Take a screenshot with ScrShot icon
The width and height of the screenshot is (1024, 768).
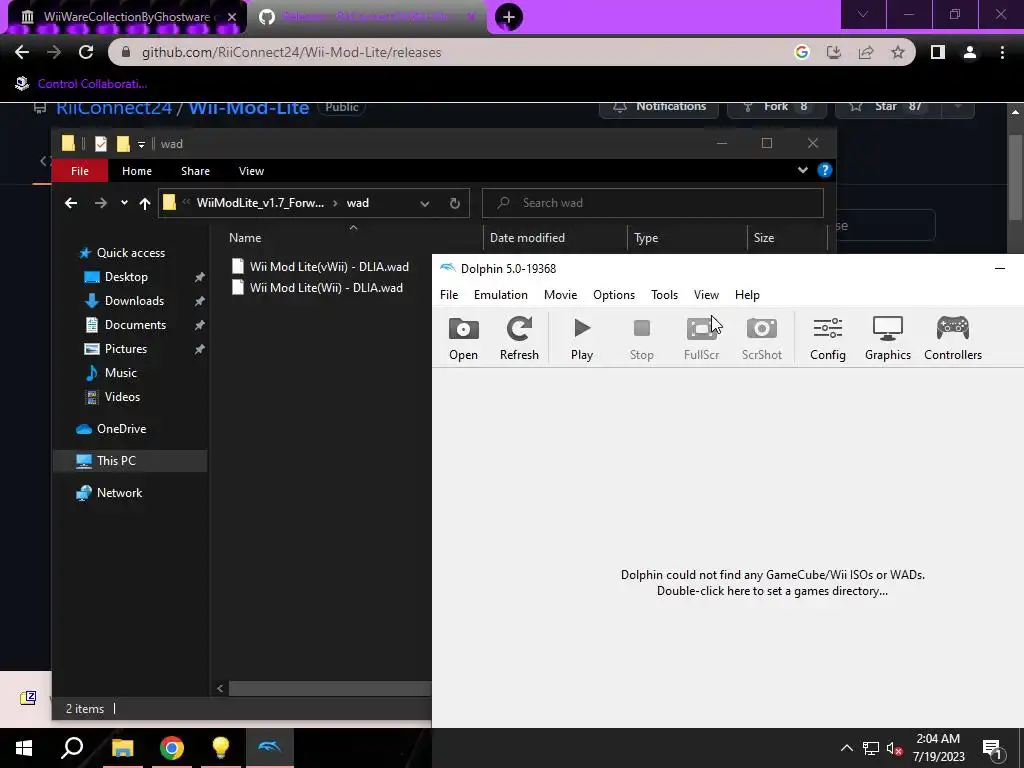click(x=761, y=338)
